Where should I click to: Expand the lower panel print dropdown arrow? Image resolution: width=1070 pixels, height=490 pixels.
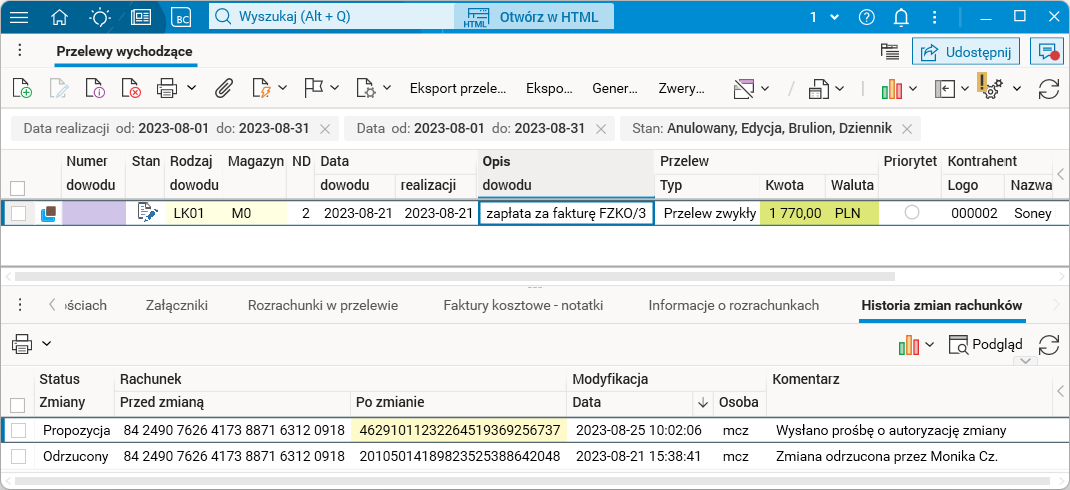tap(46, 344)
